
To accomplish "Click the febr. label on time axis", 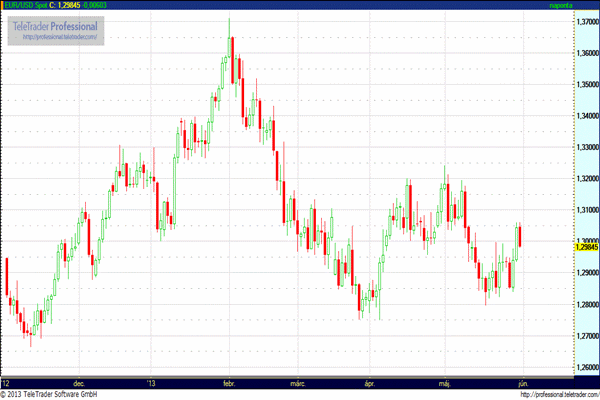I will pyautogui.click(x=229, y=382).
